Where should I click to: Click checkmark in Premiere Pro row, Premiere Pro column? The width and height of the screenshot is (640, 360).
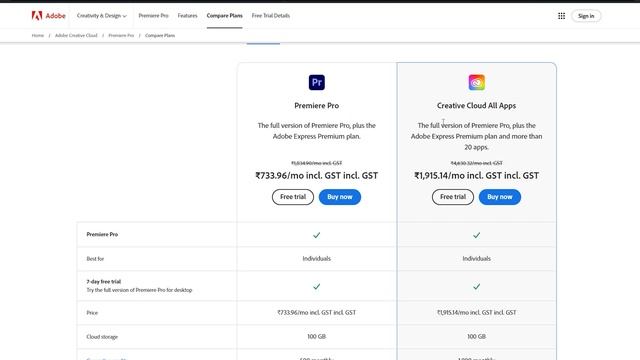tap(316, 235)
